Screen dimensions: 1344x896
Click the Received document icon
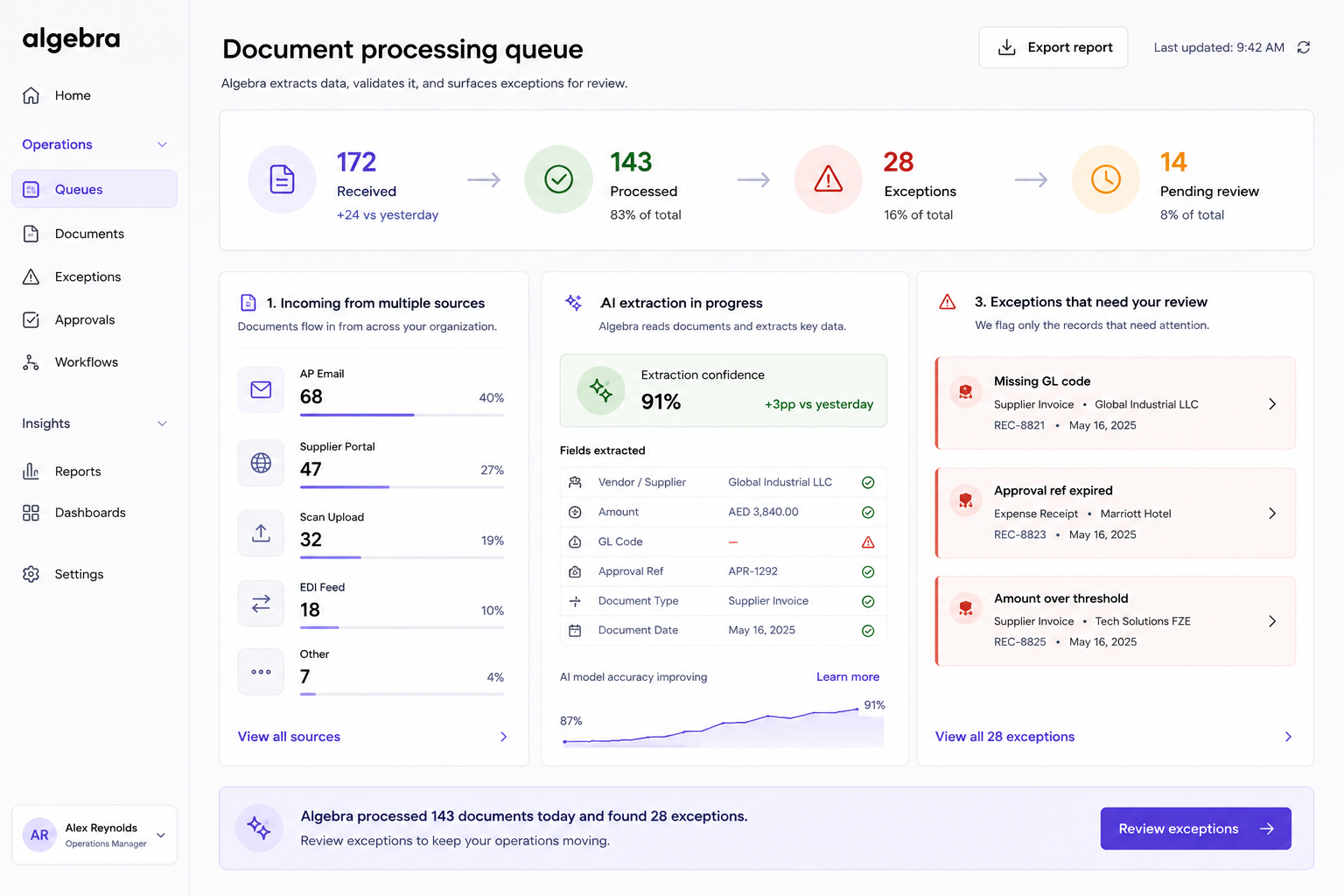pos(282,179)
